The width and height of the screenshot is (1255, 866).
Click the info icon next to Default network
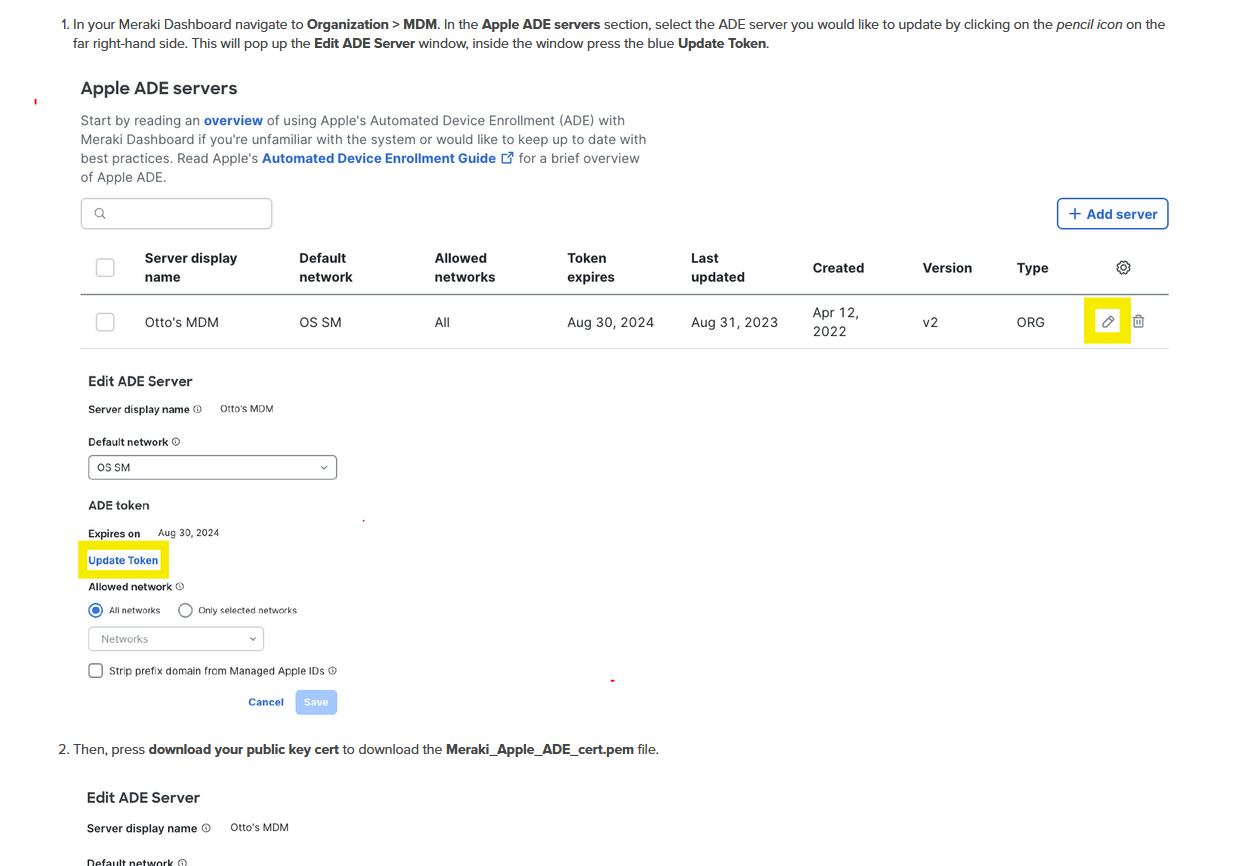point(175,441)
